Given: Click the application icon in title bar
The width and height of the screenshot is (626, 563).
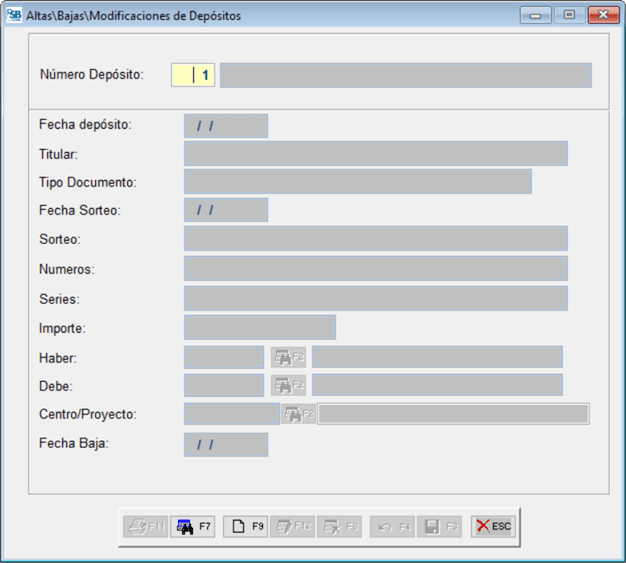Looking at the screenshot, I should (14, 15).
